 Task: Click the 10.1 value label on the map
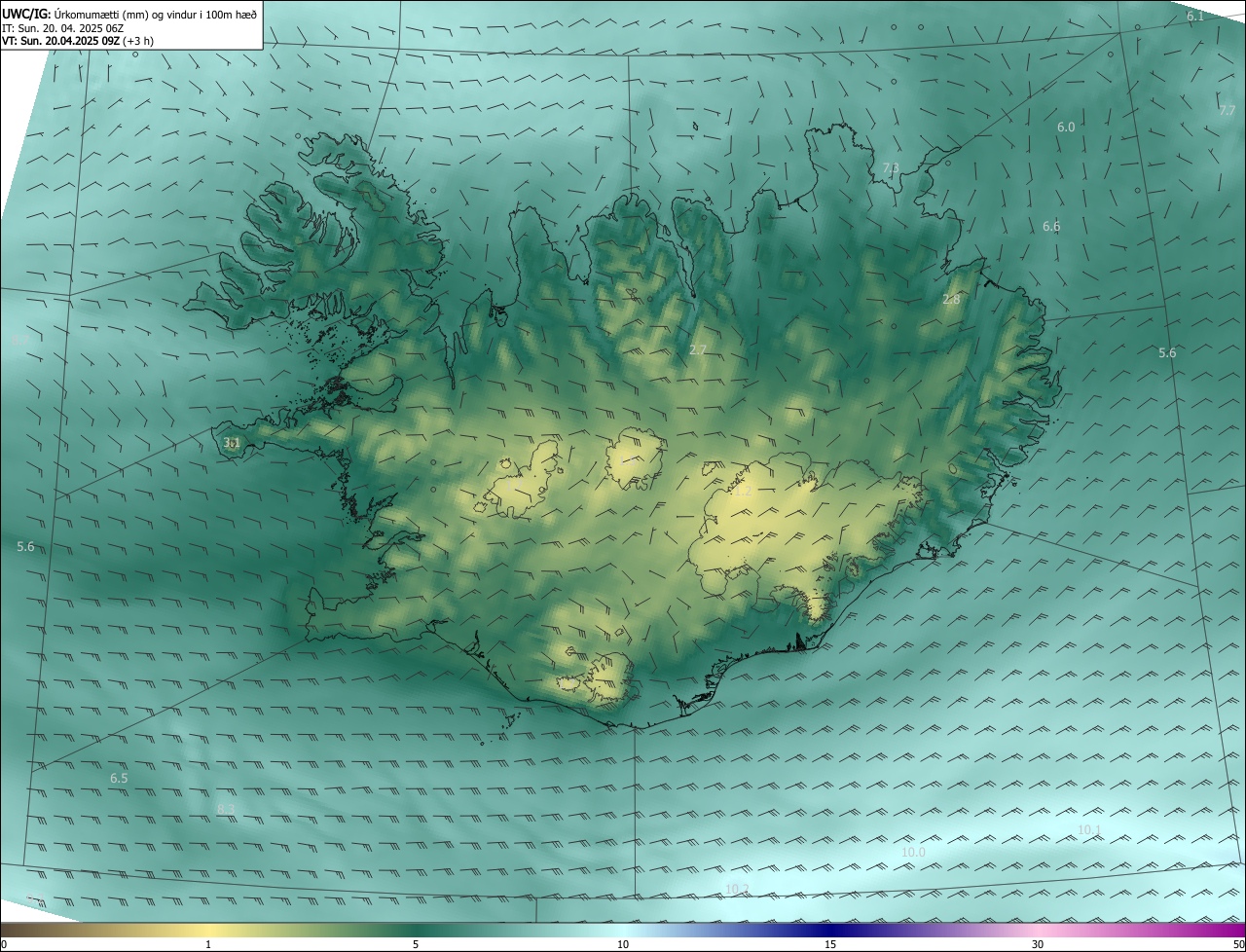pyautogui.click(x=1089, y=830)
